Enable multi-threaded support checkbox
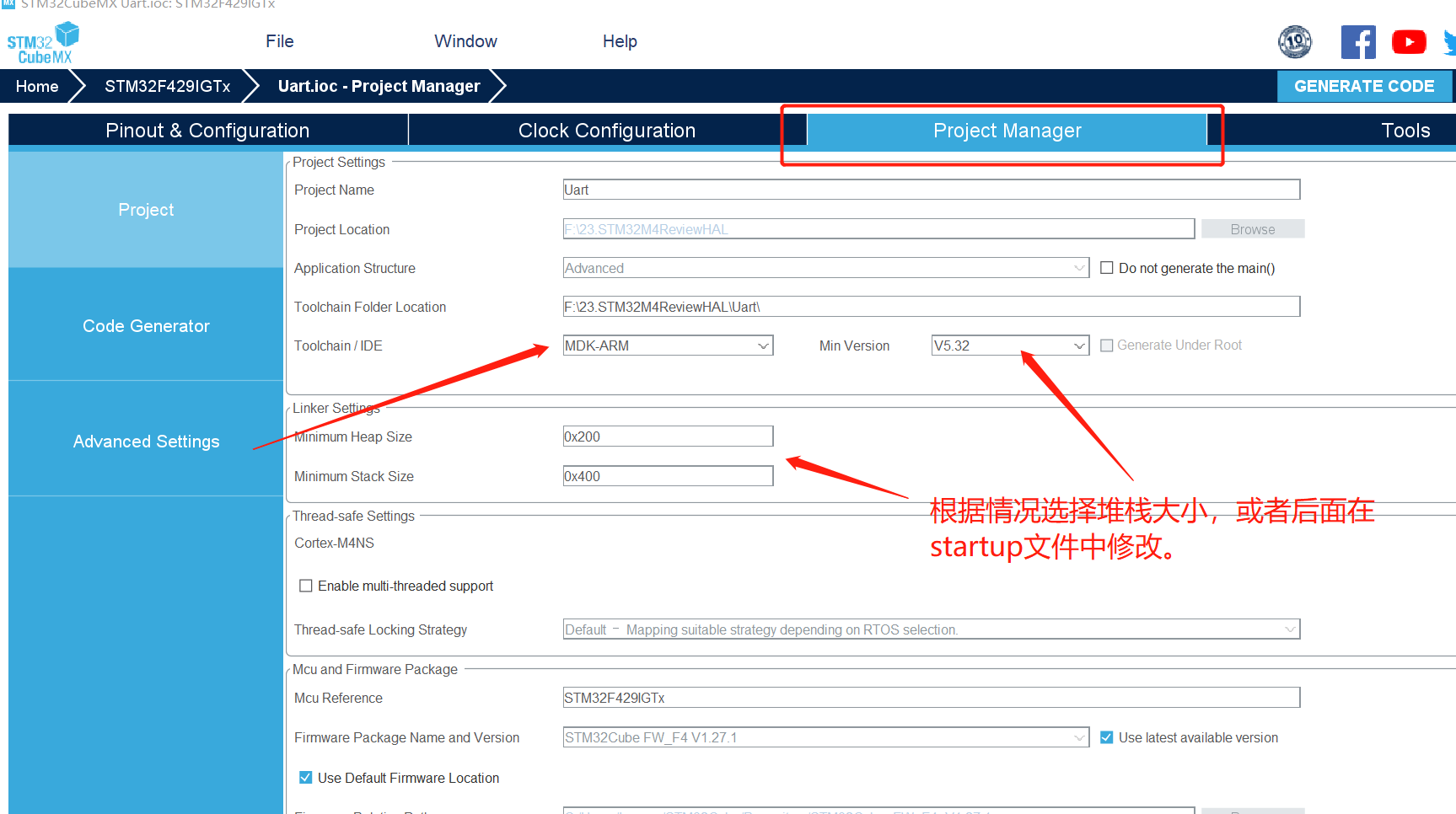 tap(306, 586)
